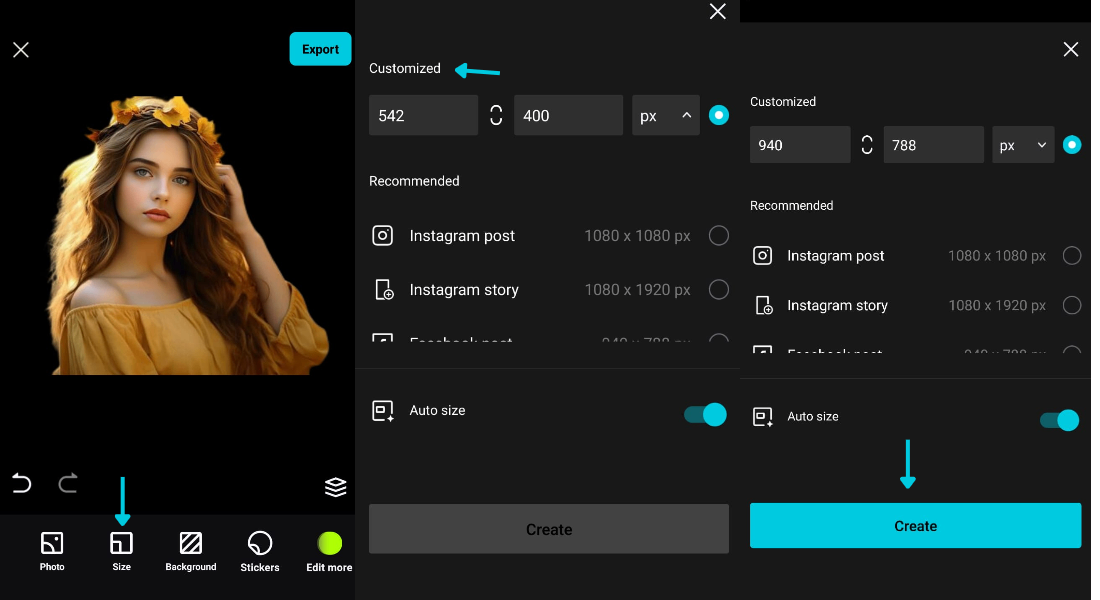Viewport: 1100px width, 600px height.
Task: Tap the Edit more option
Action: click(329, 552)
